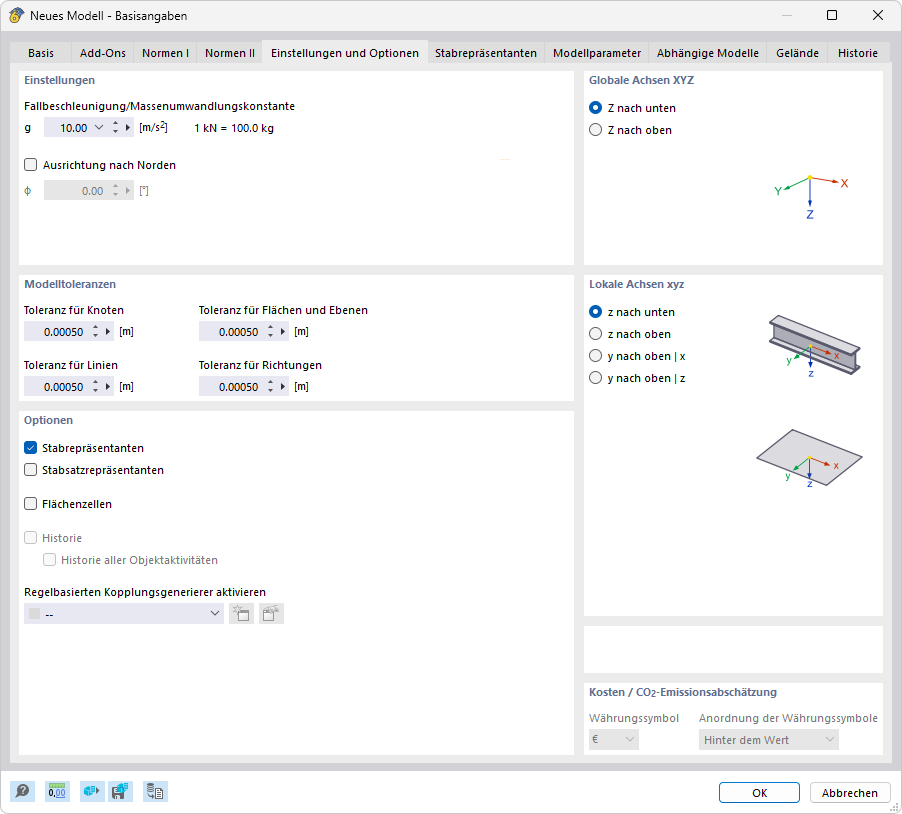Select Z nach oben for global axes
The height and width of the screenshot is (814, 902).
click(x=596, y=130)
